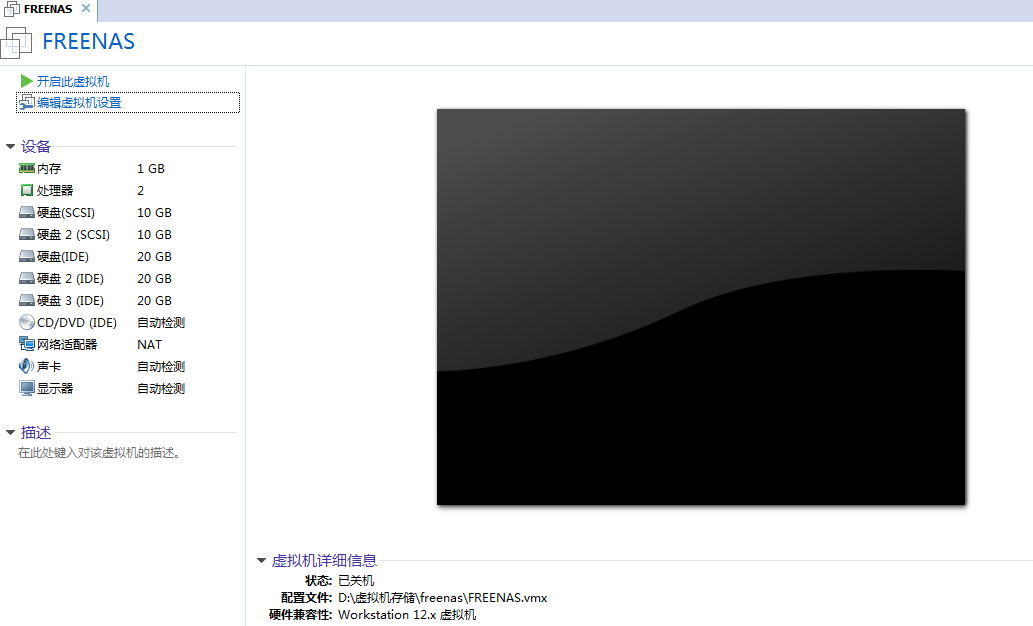1033x626 pixels.
Task: Click the green play icon to power on
Action: 26,81
